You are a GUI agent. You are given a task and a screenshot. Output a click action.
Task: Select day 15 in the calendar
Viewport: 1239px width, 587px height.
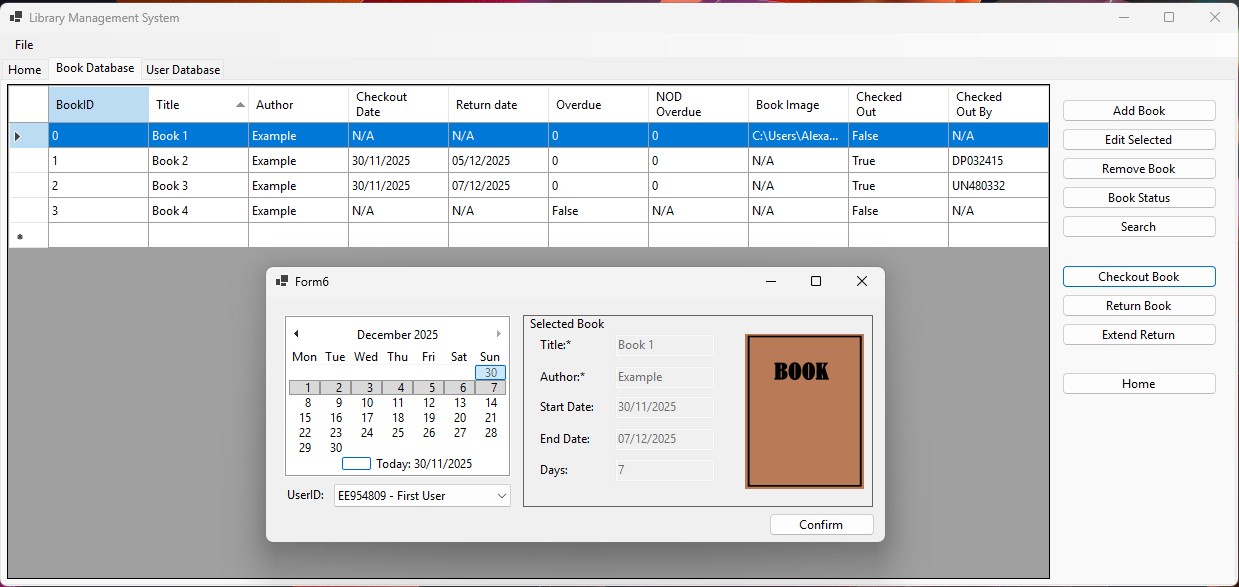pyautogui.click(x=305, y=418)
